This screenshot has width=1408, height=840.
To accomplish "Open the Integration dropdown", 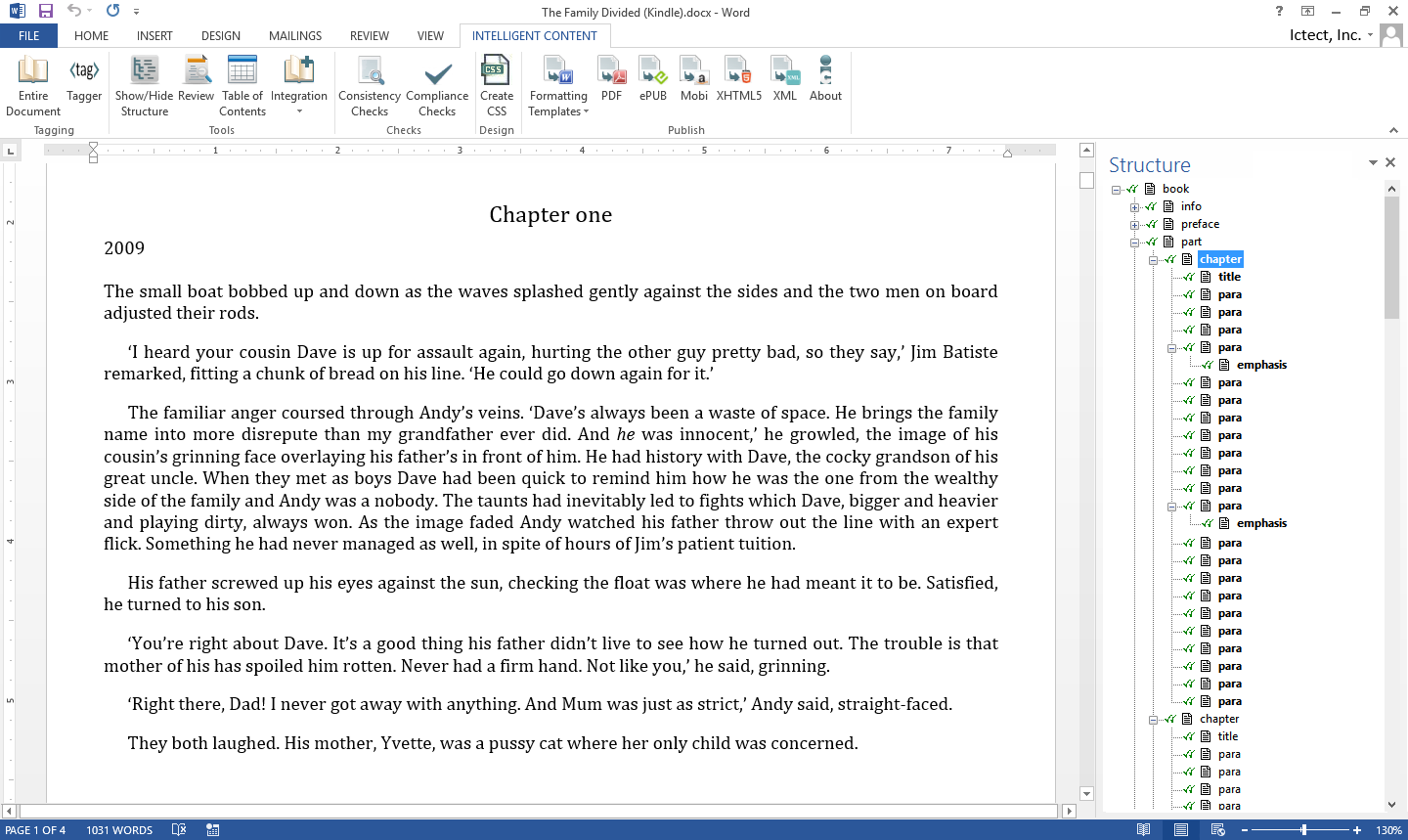I will tap(299, 86).
